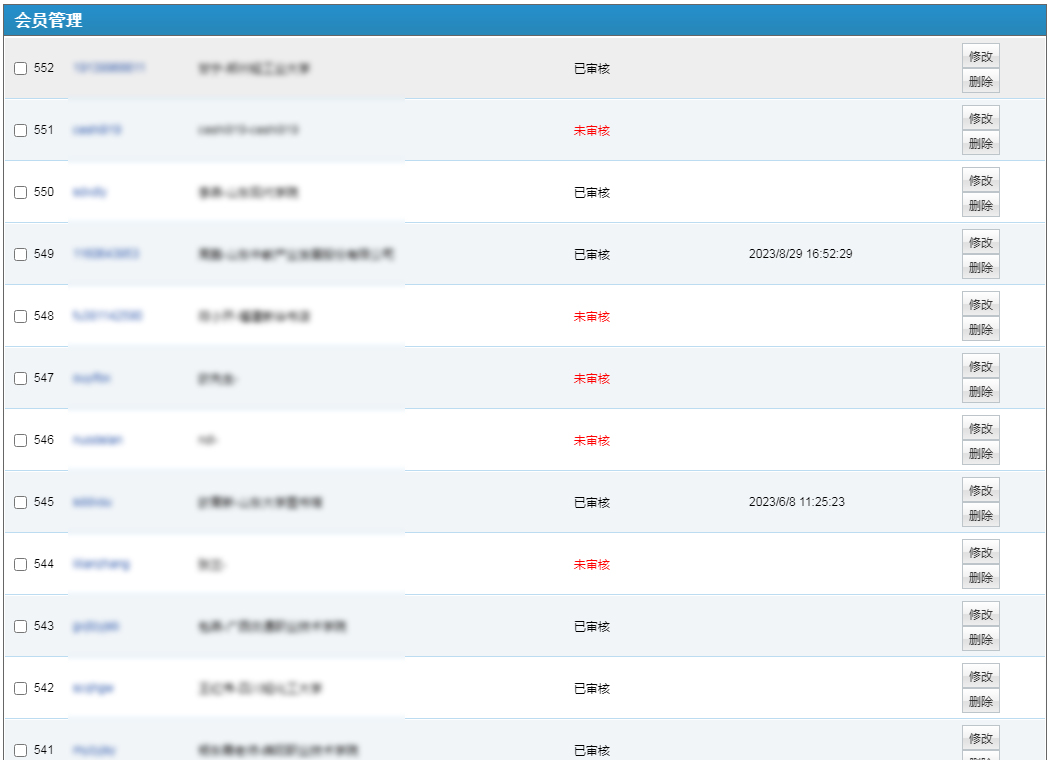Image resolution: width=1052 pixels, height=760 pixels.
Task: Check the checkbox for member 552
Action: [20, 69]
